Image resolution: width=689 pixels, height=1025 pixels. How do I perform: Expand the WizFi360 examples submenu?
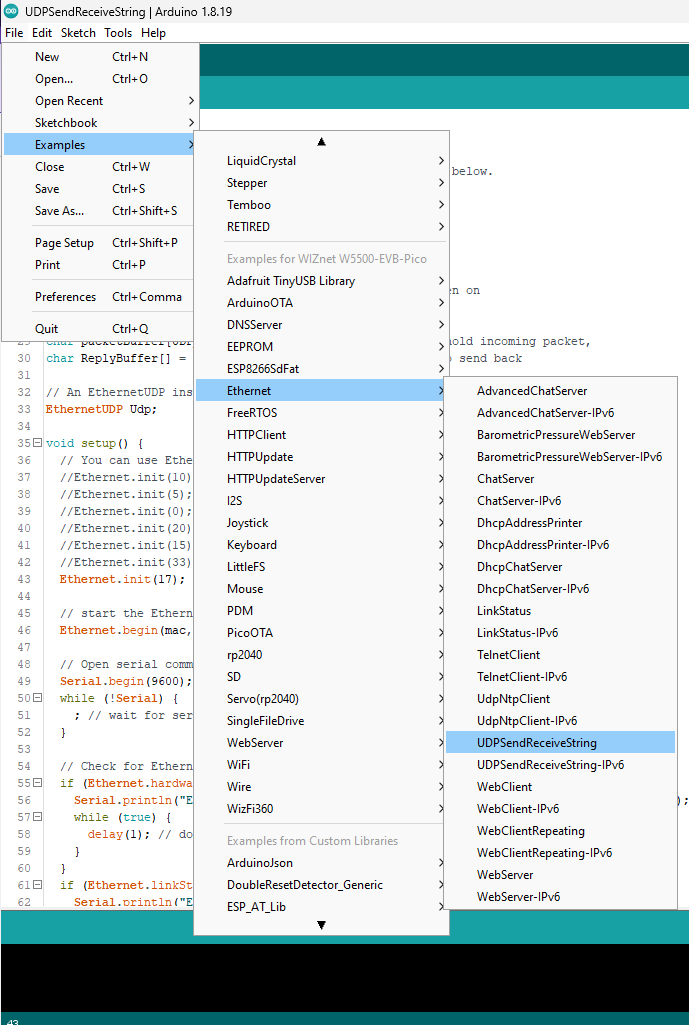321,809
